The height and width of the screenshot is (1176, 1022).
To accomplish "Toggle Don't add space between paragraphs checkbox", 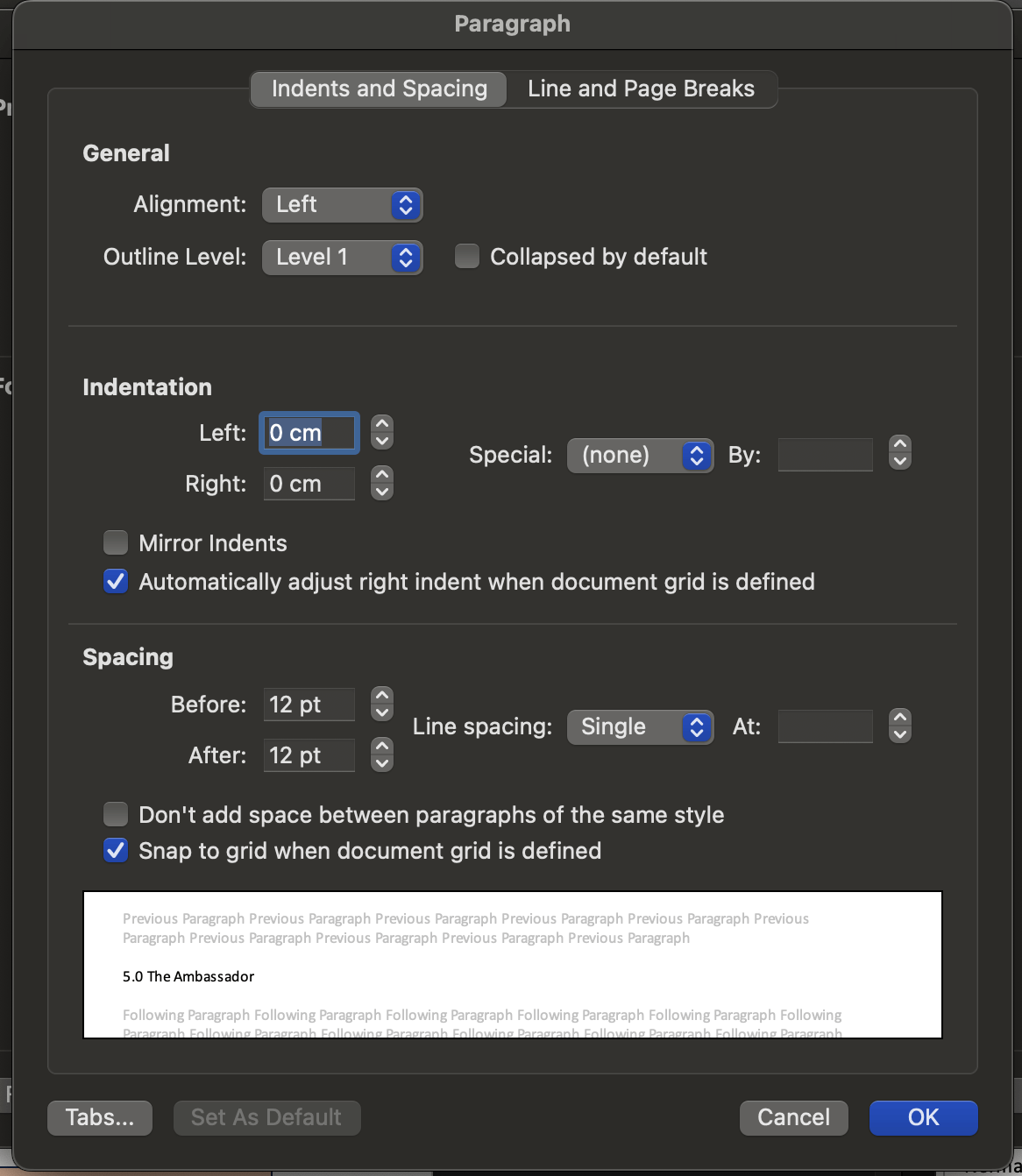I will coord(116,815).
